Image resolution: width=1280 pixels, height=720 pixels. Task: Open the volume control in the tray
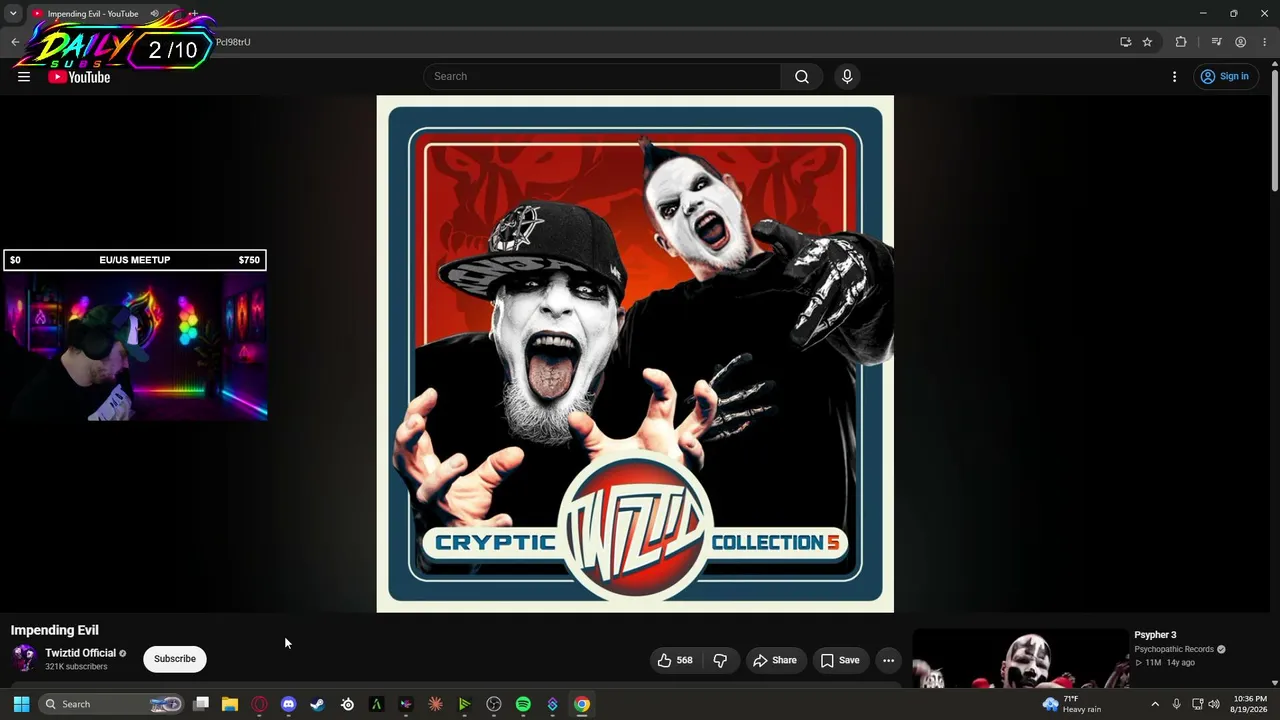pos(1214,704)
